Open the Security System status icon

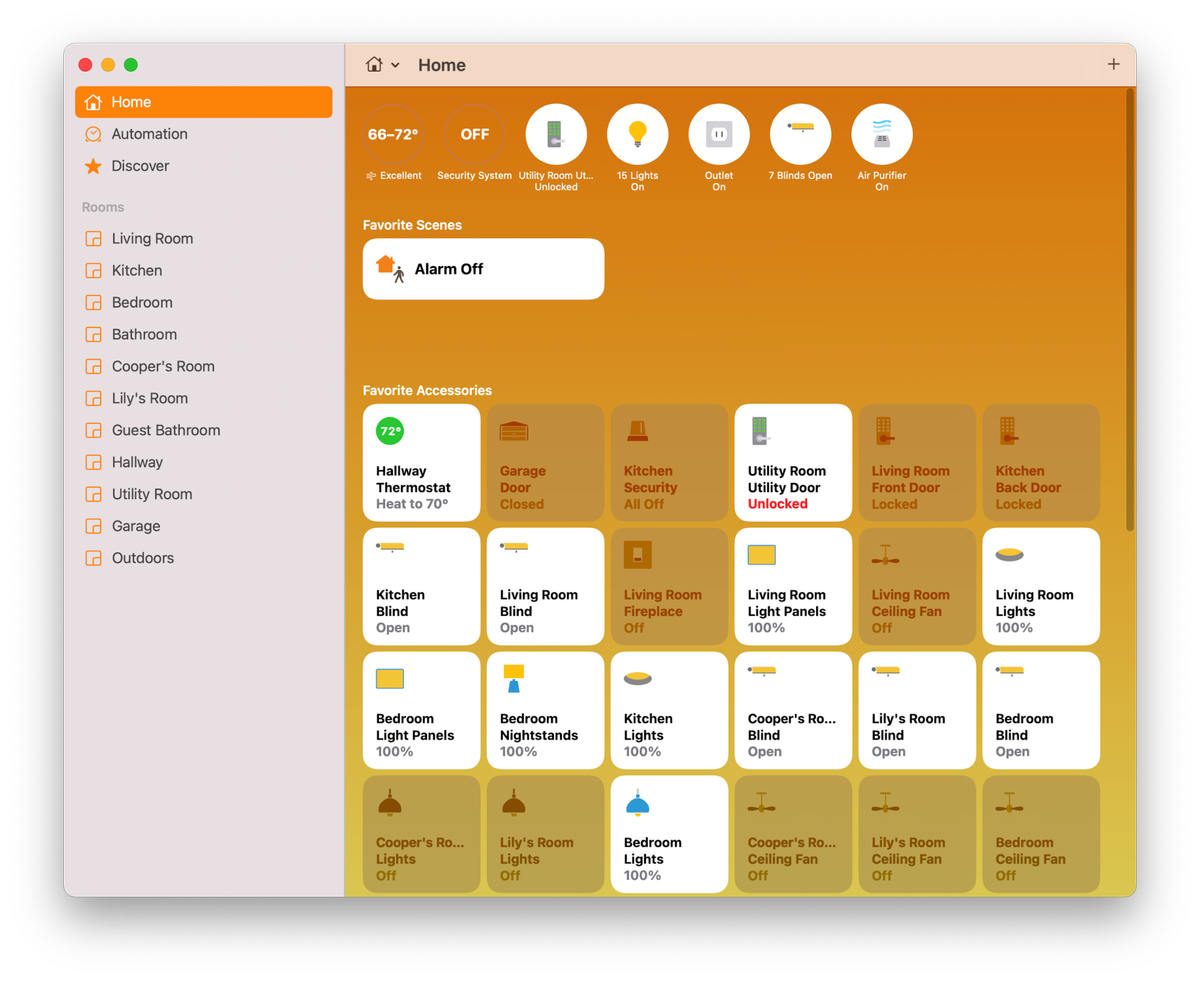473,133
